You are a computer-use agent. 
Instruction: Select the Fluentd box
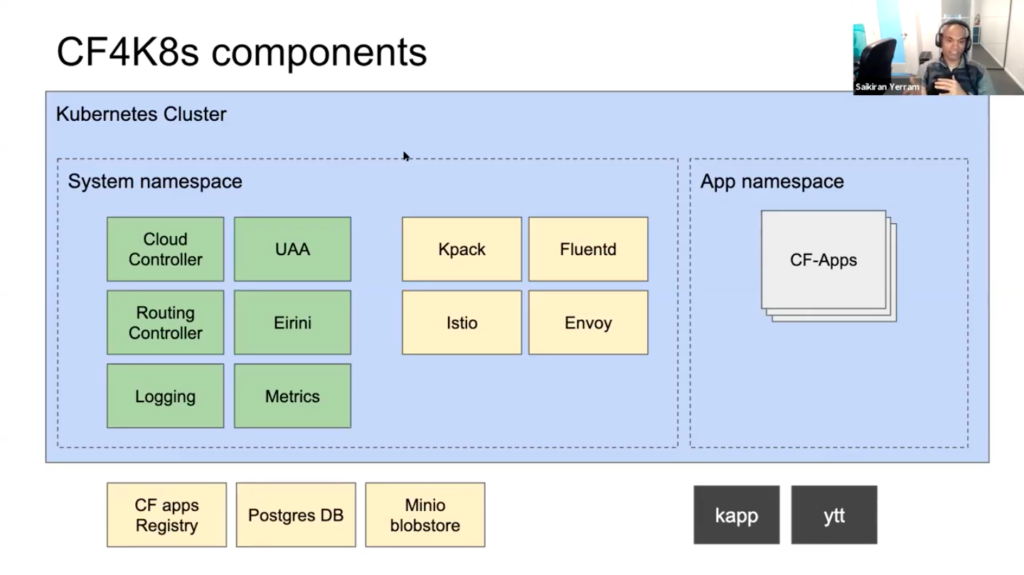click(588, 249)
